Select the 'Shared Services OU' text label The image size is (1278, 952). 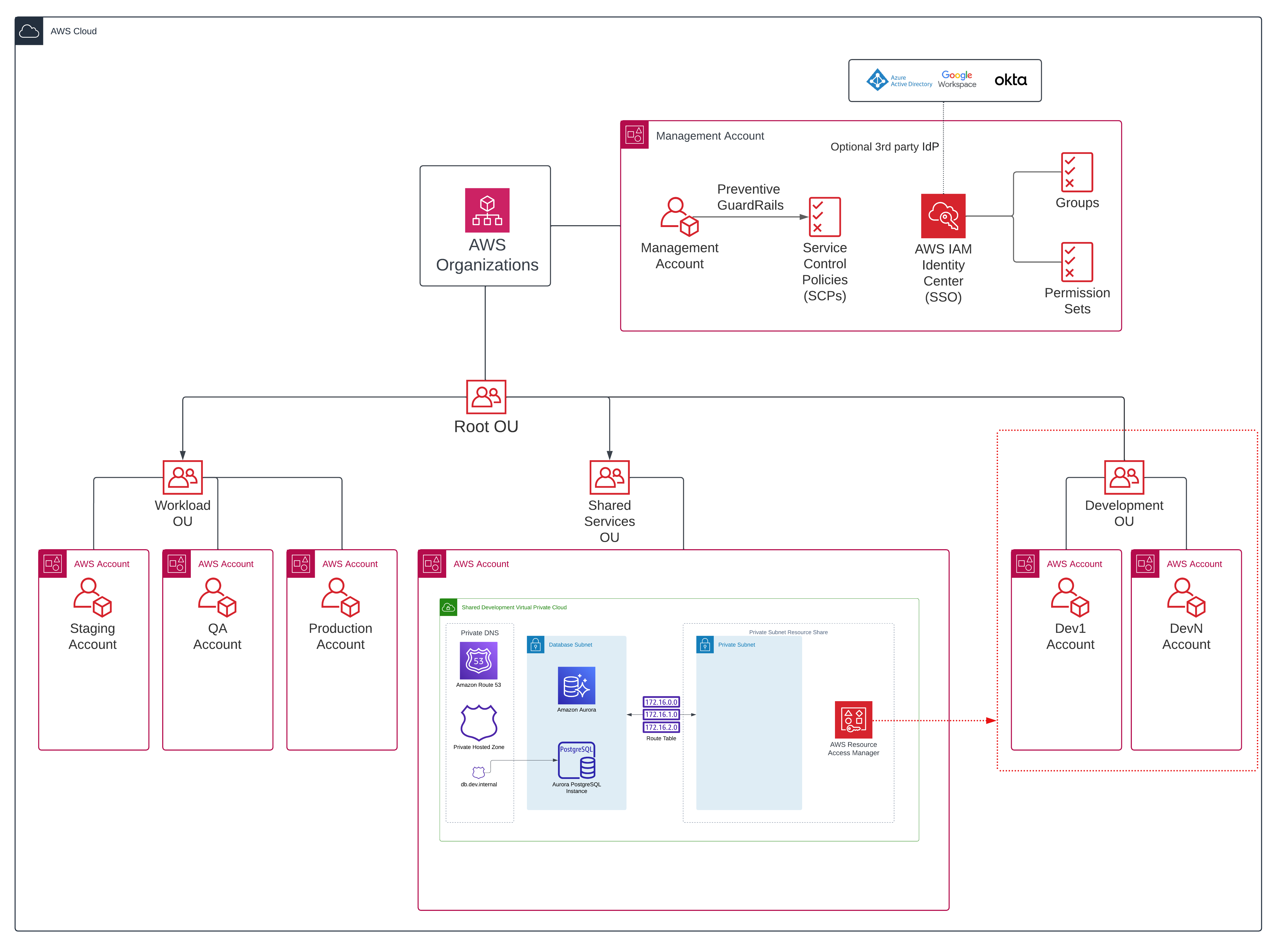tap(609, 521)
